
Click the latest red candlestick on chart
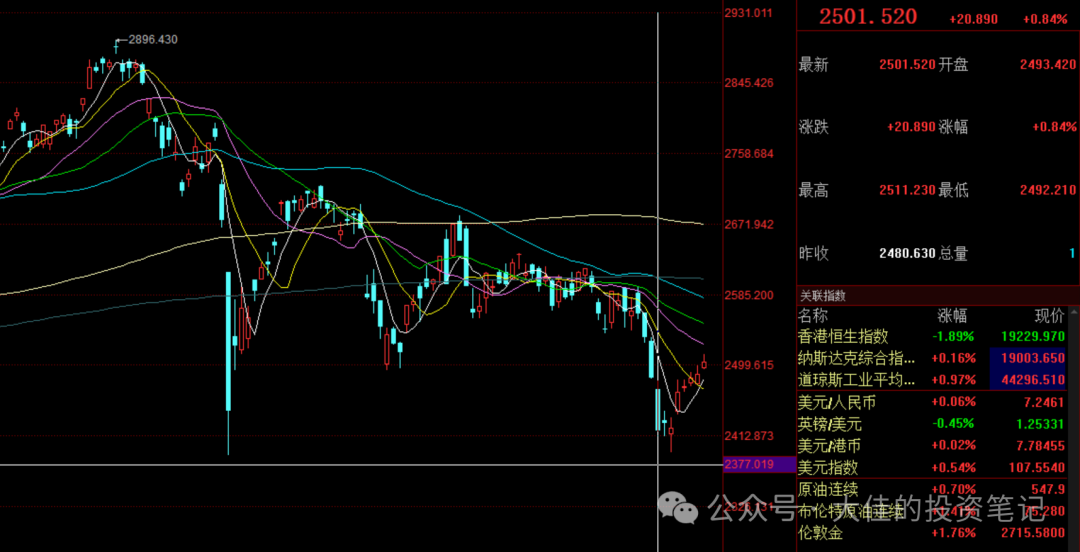pyautogui.click(x=704, y=362)
